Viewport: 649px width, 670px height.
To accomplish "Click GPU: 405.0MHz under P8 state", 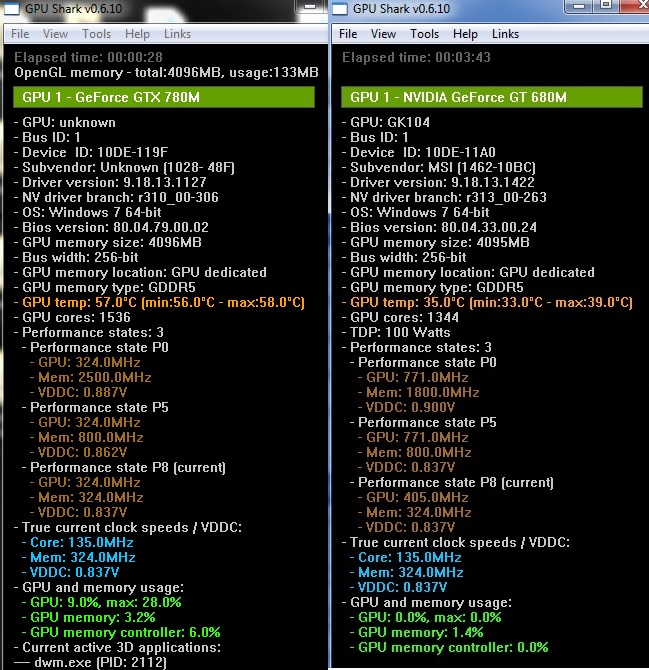I will [x=413, y=497].
